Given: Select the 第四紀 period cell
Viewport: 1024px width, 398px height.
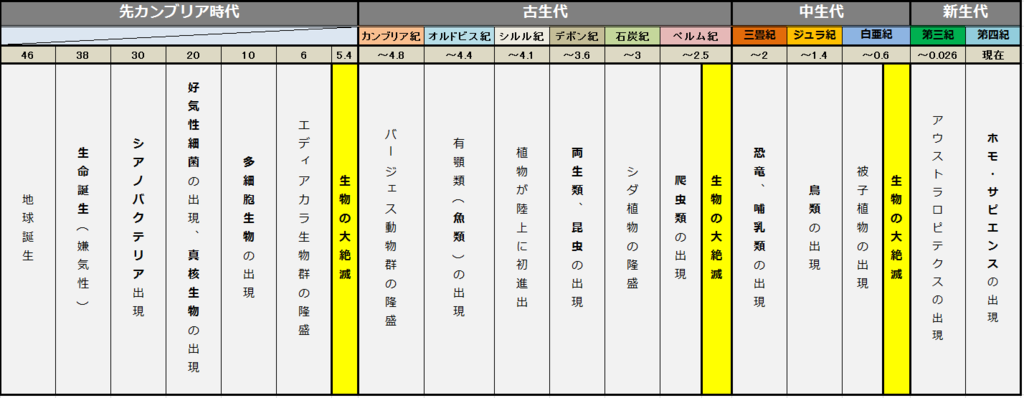Looking at the screenshot, I should (x=994, y=36).
